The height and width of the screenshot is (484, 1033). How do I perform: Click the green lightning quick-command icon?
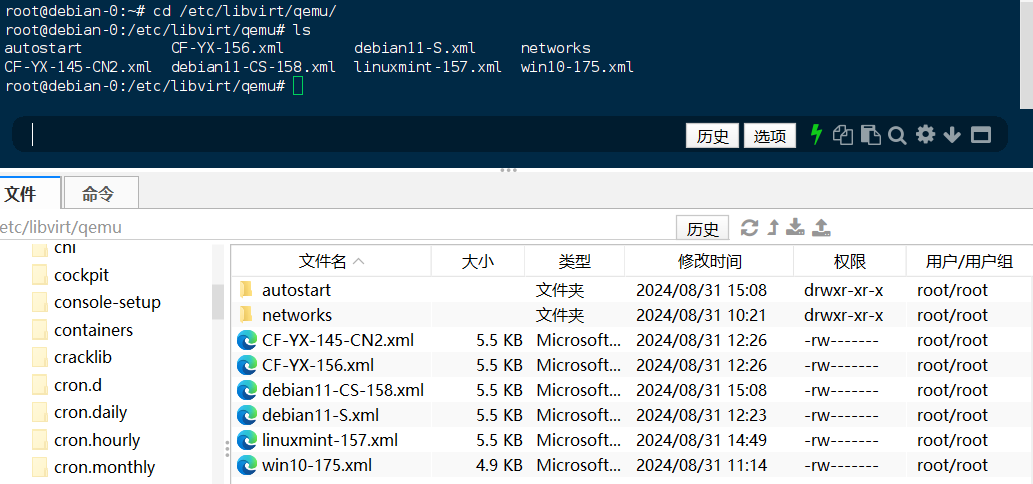[816, 135]
